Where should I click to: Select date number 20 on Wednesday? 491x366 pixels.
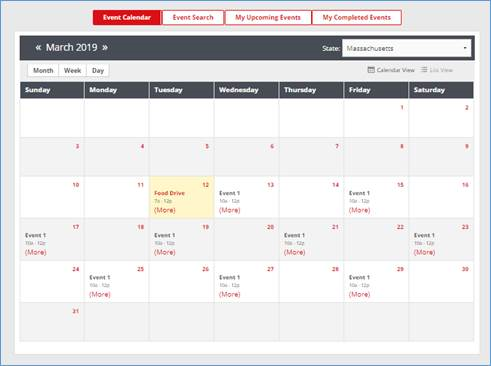click(x=270, y=227)
